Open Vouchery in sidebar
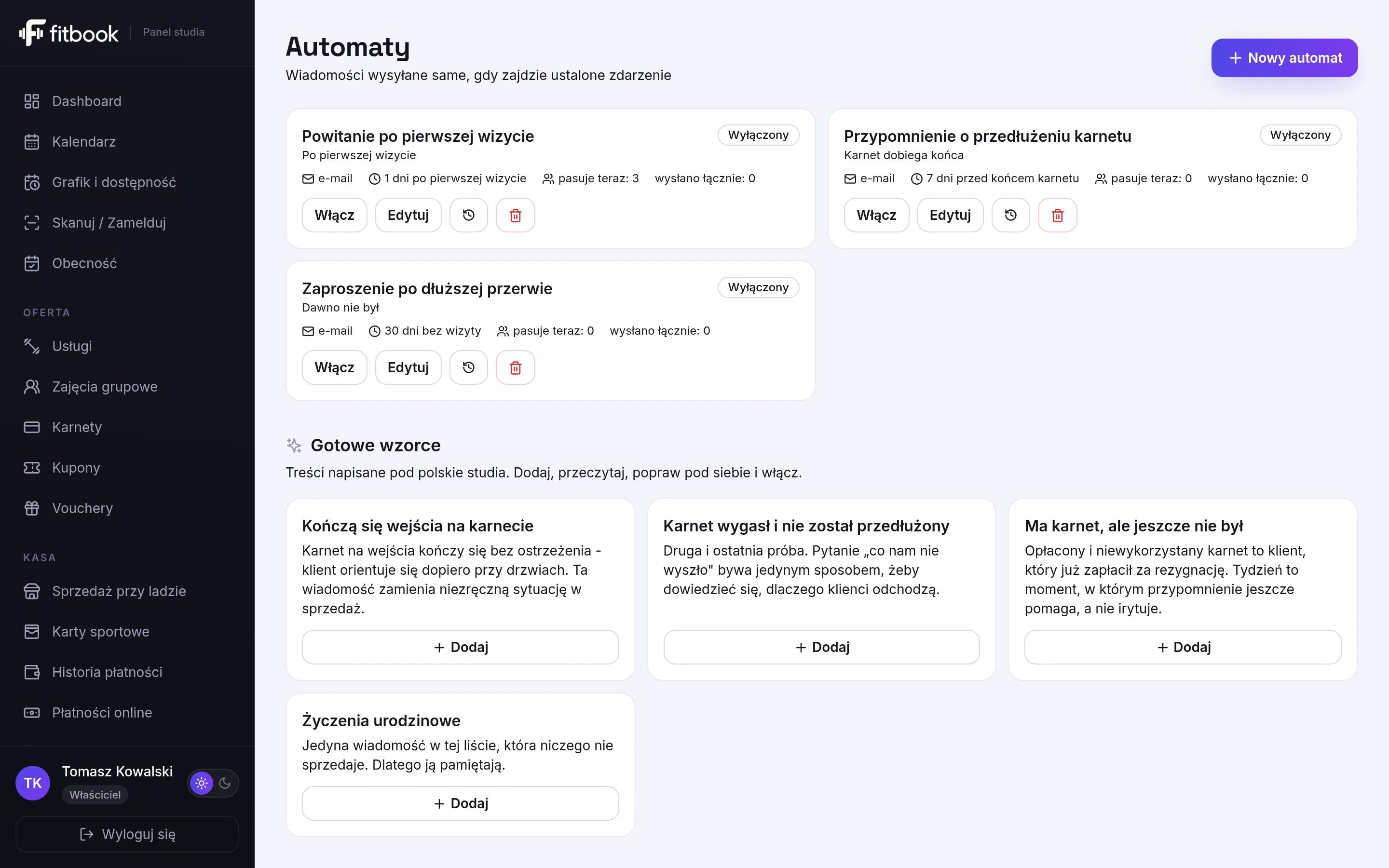The height and width of the screenshot is (868, 1389). point(127,508)
